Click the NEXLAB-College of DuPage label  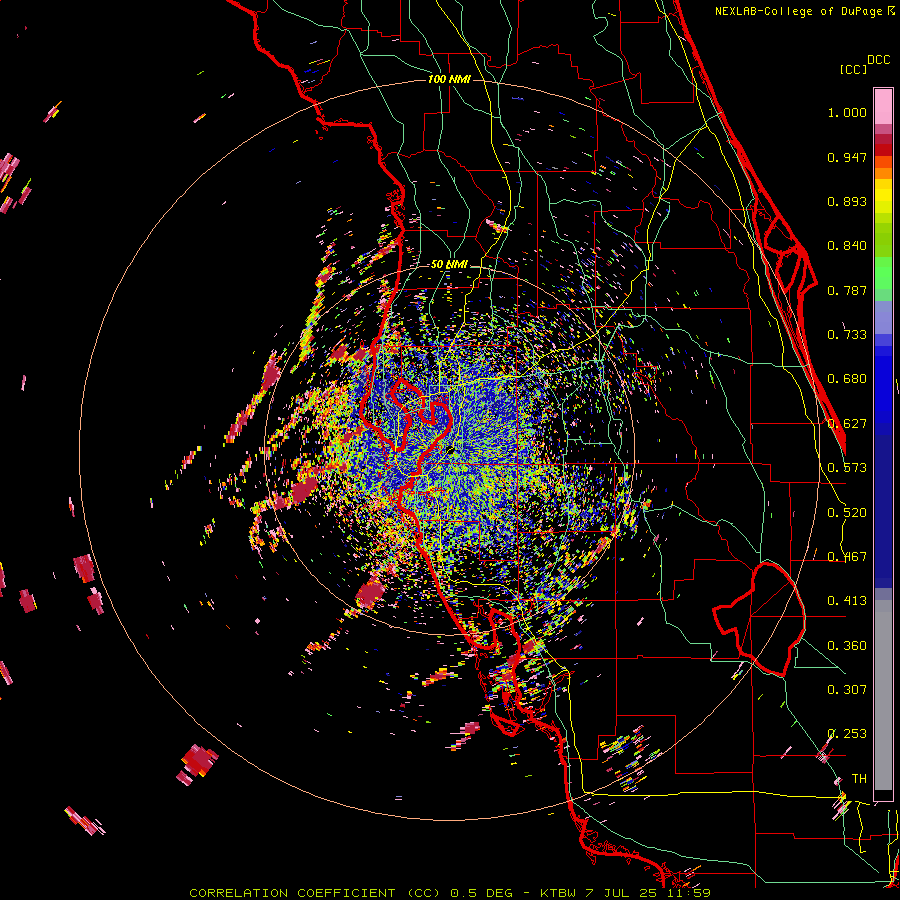(798, 11)
